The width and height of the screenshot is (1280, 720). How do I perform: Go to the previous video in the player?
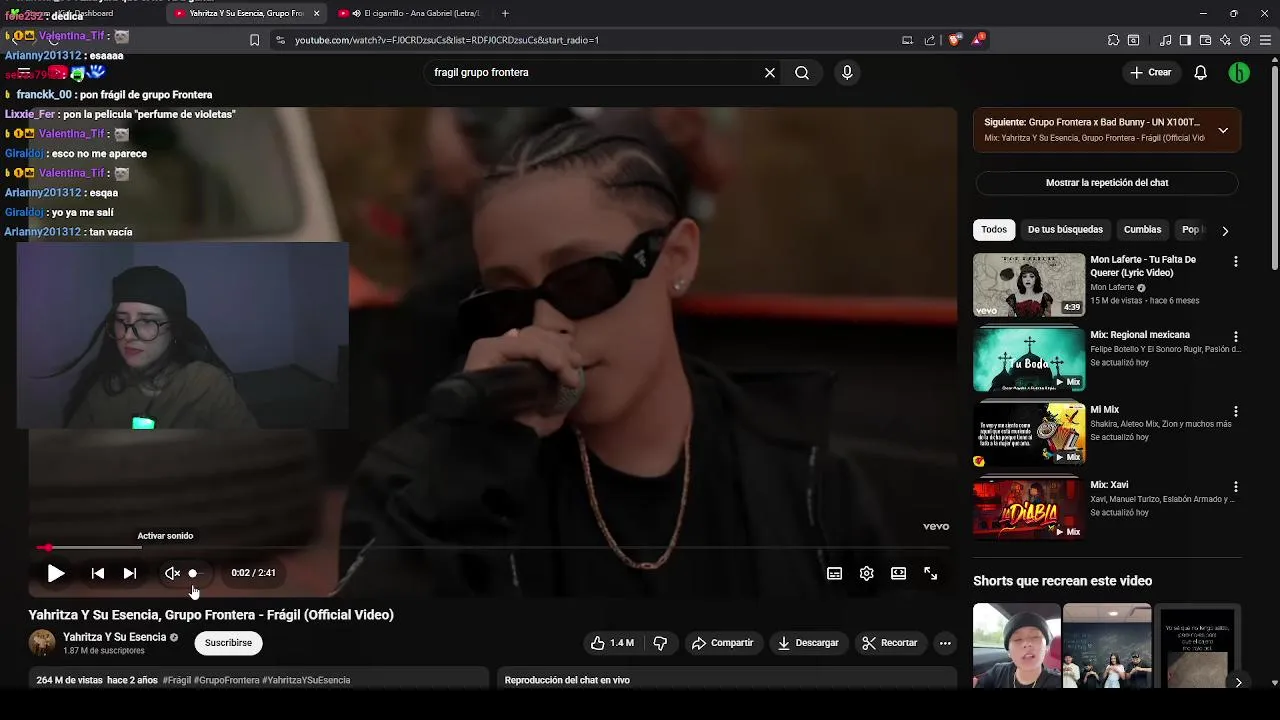pos(98,573)
